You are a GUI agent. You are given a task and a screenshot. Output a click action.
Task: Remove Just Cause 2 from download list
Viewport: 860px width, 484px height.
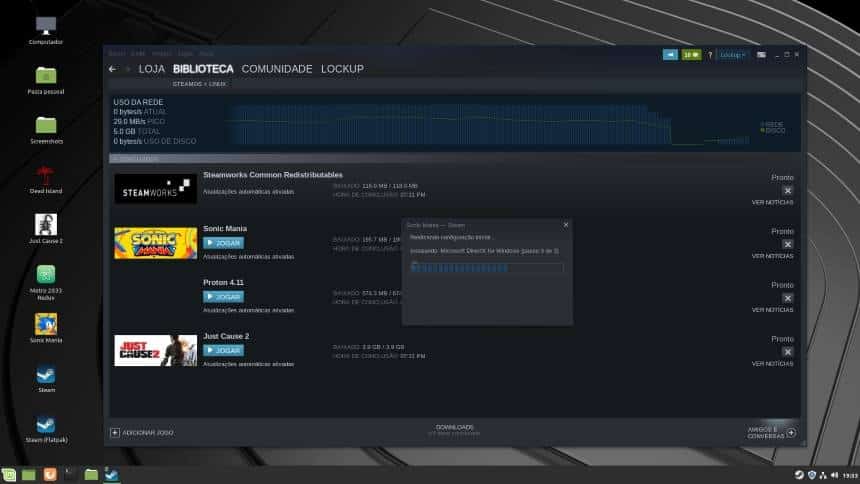tap(788, 352)
